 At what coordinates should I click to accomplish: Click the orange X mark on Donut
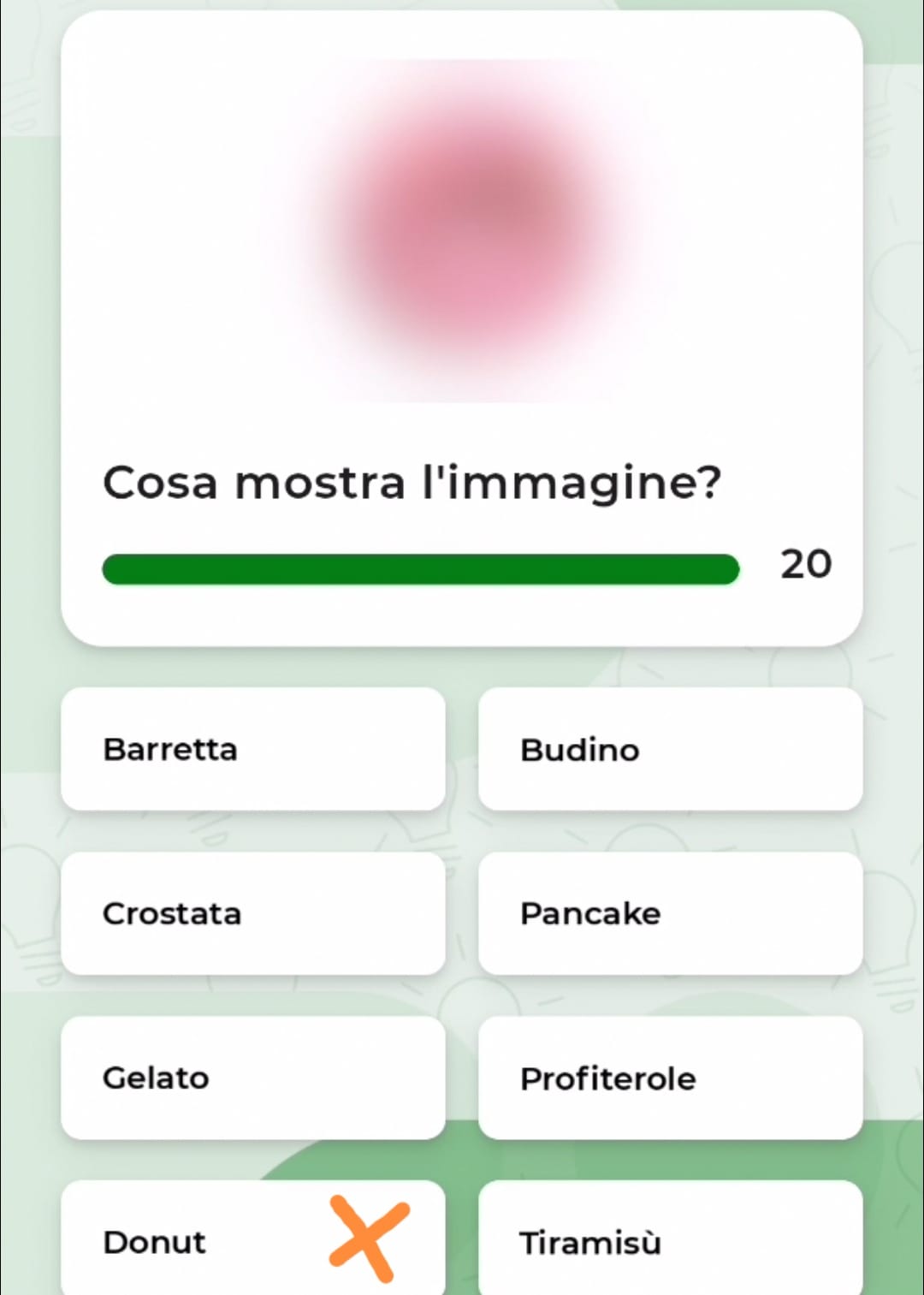click(x=369, y=1238)
